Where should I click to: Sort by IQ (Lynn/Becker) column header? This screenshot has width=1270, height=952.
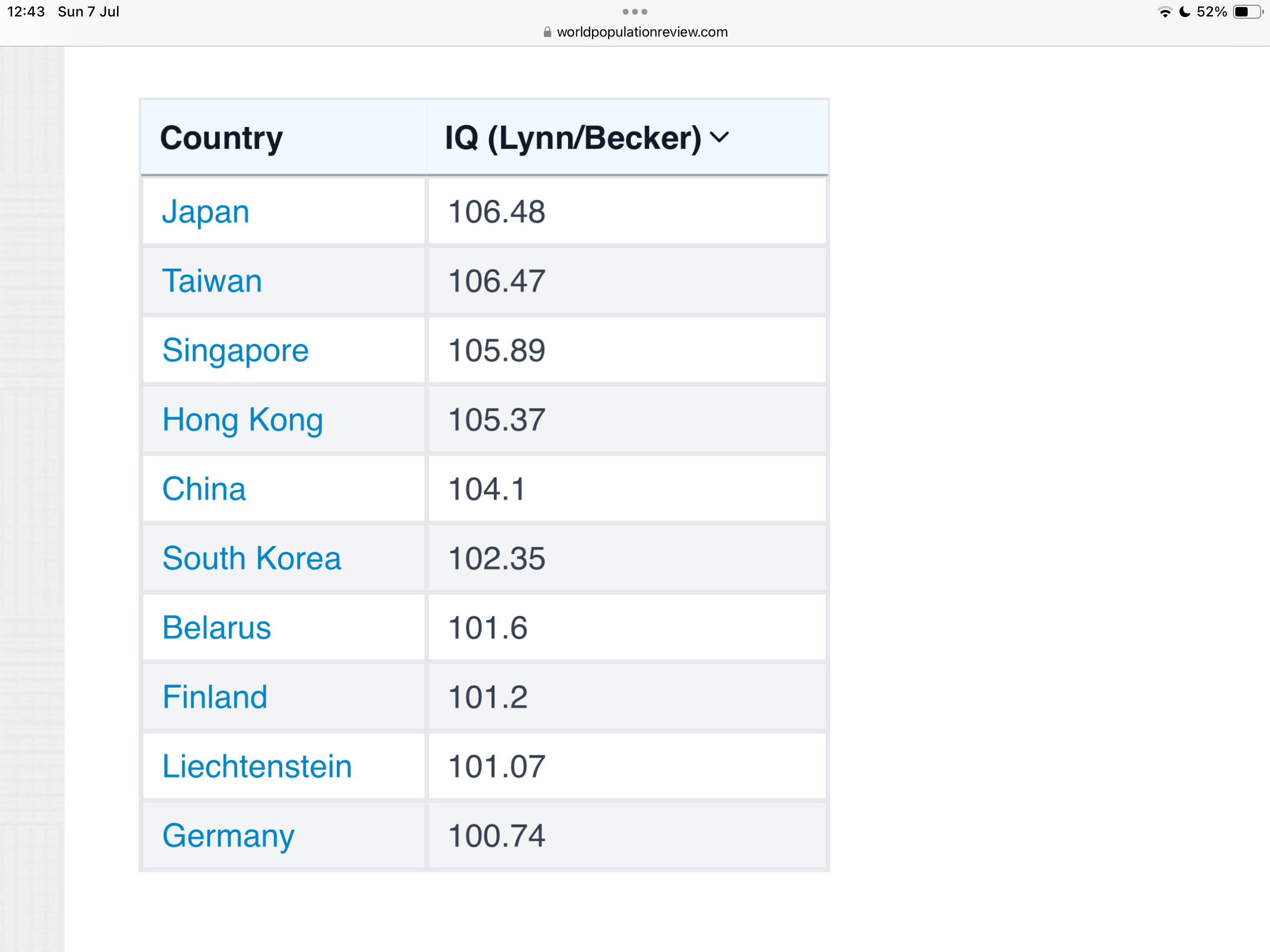[x=573, y=138]
